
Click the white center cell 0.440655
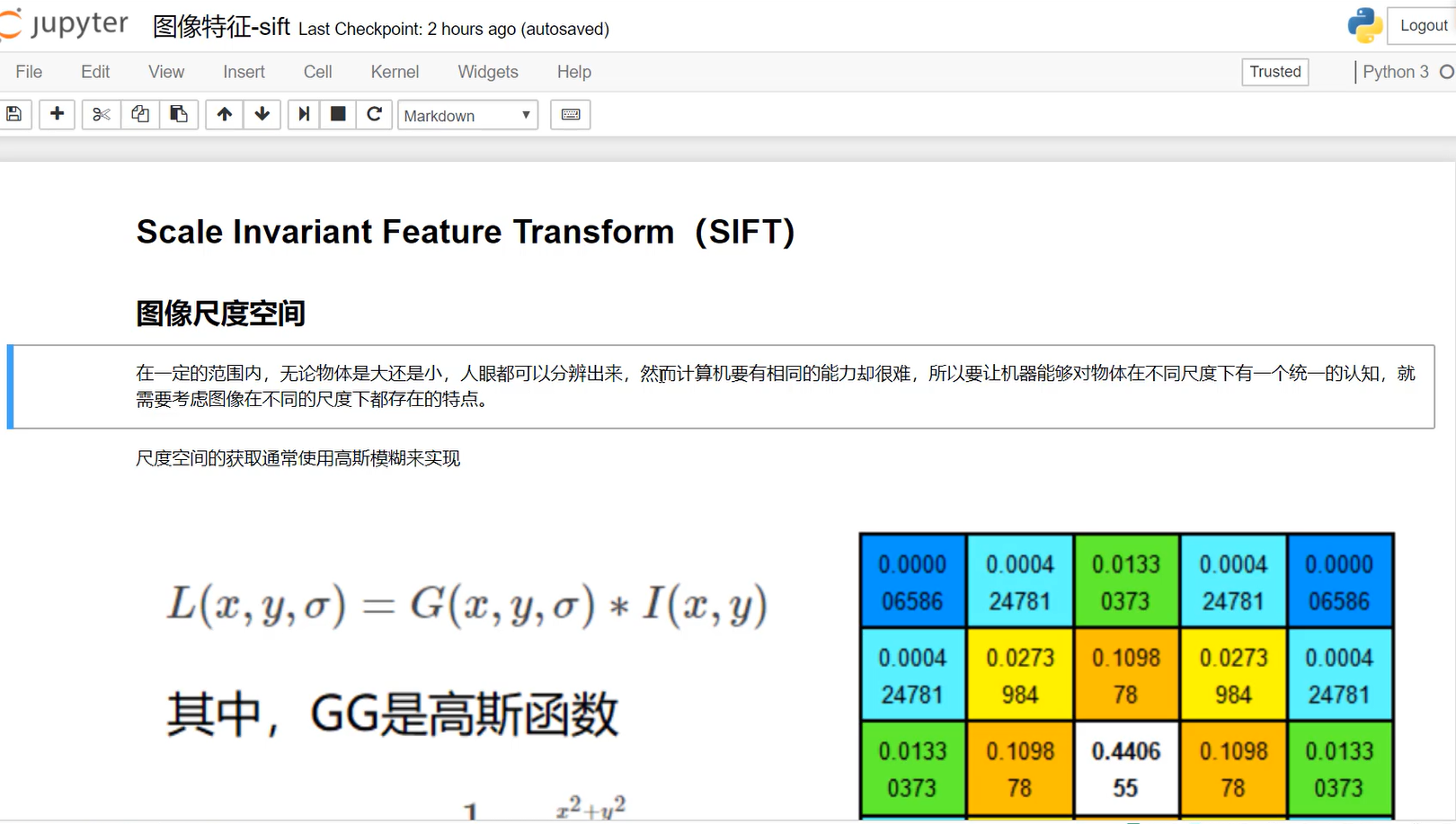coord(1126,769)
